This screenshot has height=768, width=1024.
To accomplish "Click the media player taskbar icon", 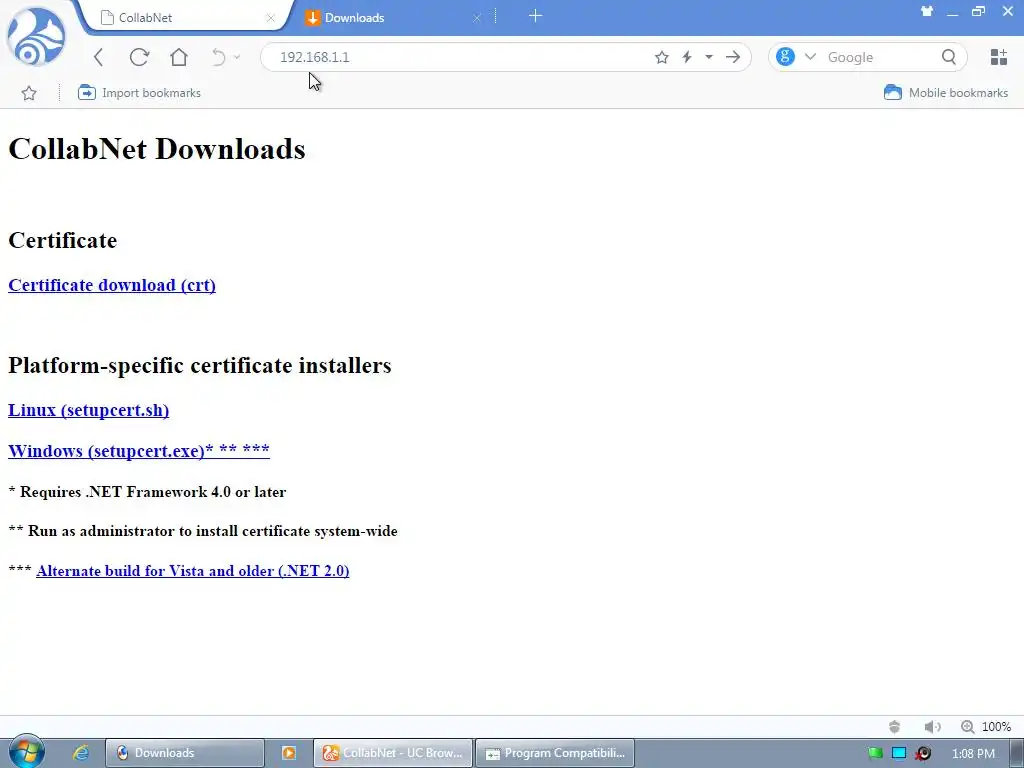I will click(289, 753).
